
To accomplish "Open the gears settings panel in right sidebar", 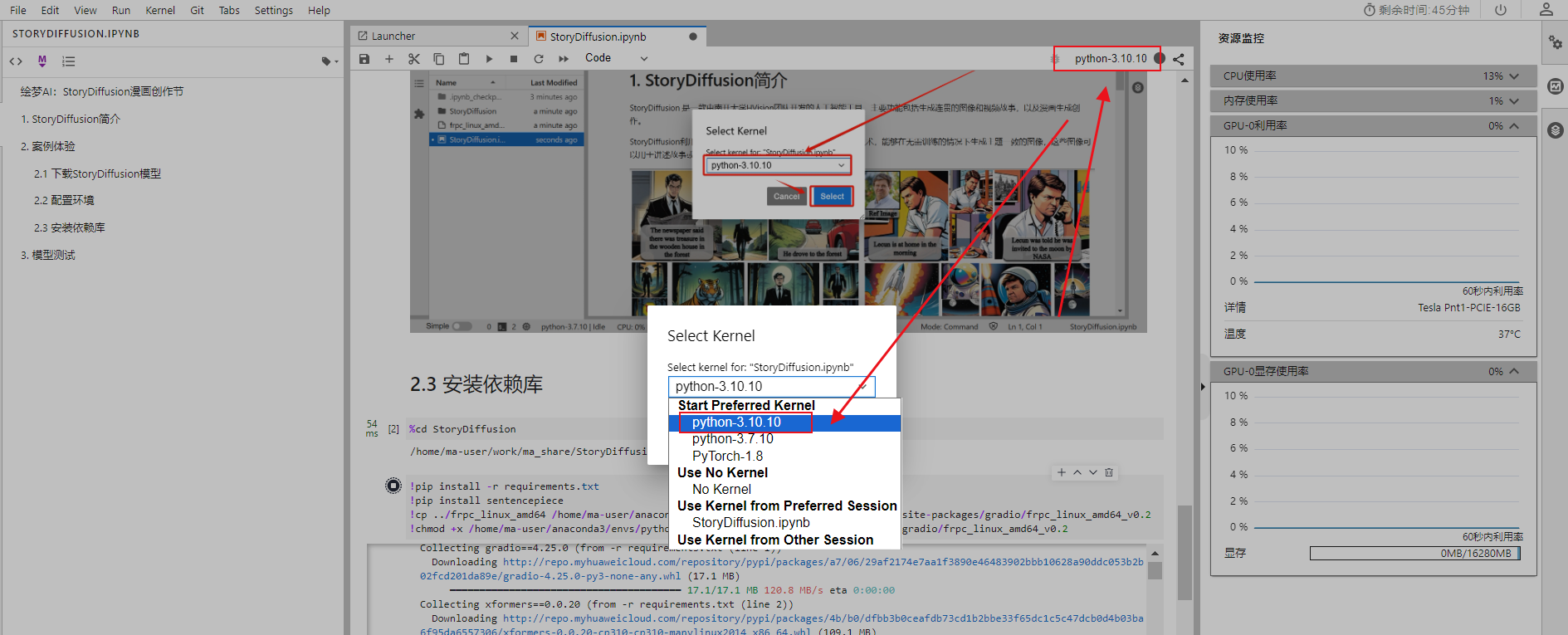I will [x=1556, y=42].
